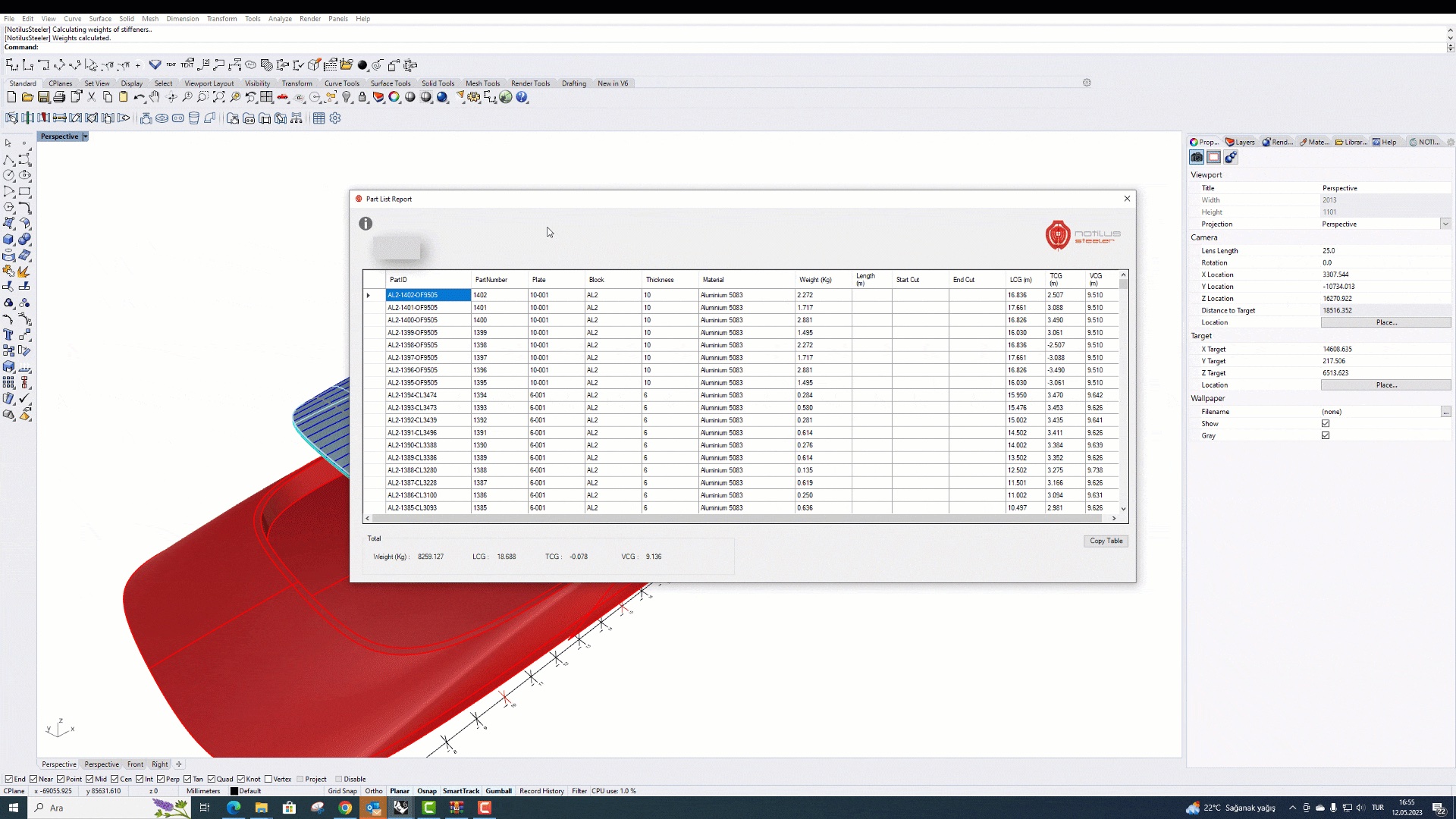The height and width of the screenshot is (819, 1456).
Task: Toggle the Wallpaper Show checkbox
Action: 1326,424
